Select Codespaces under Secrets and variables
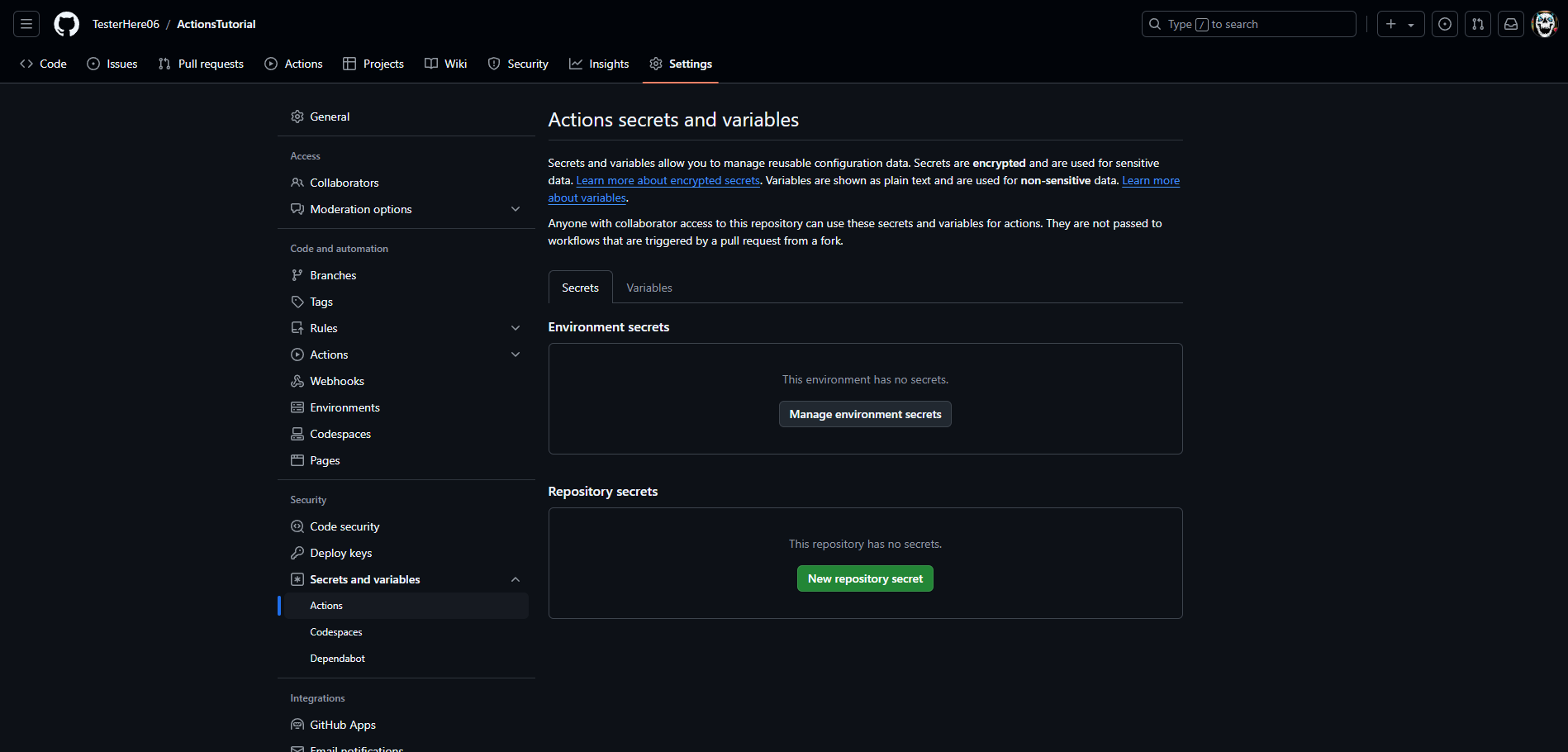This screenshot has width=1568, height=752. (406, 632)
